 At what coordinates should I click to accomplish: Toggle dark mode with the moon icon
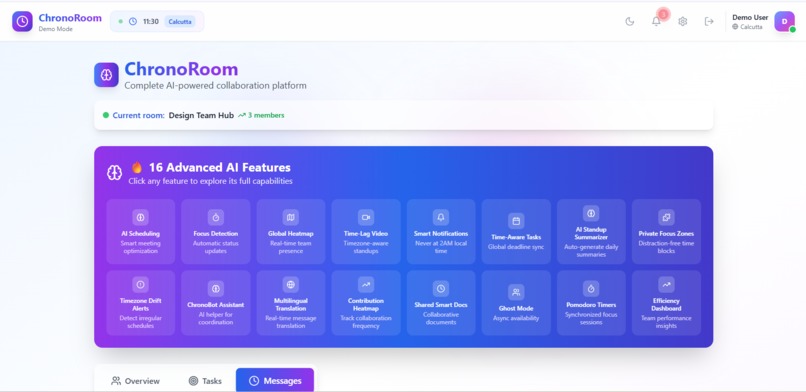[x=630, y=21]
